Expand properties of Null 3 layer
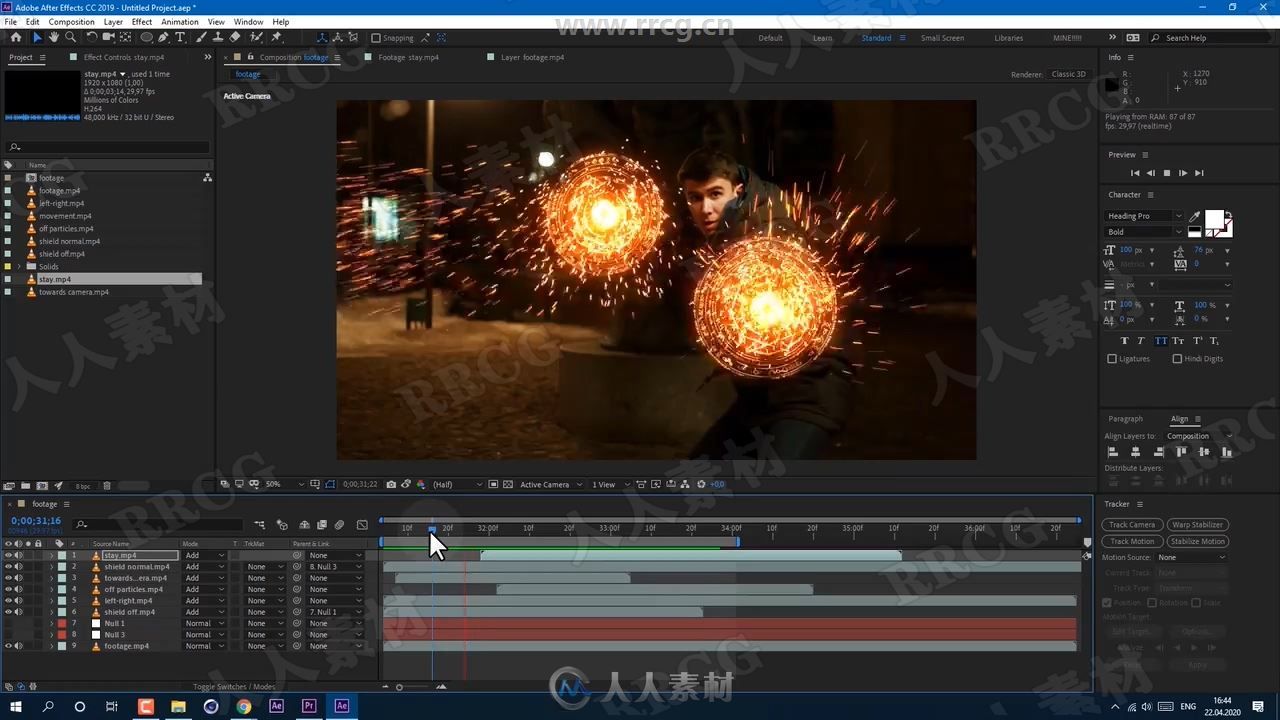The width and height of the screenshot is (1280, 720). tap(51, 635)
